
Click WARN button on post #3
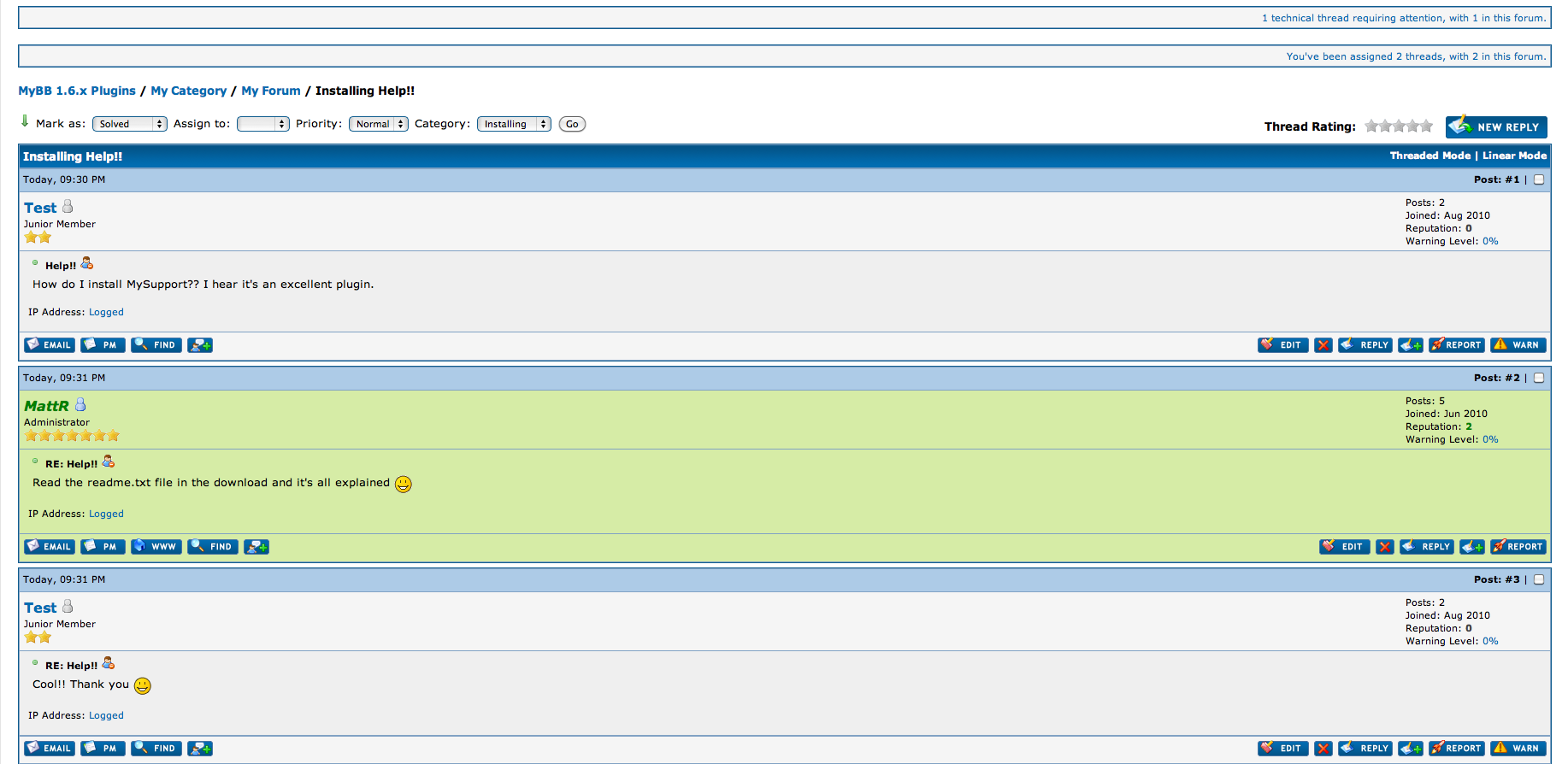click(1518, 749)
